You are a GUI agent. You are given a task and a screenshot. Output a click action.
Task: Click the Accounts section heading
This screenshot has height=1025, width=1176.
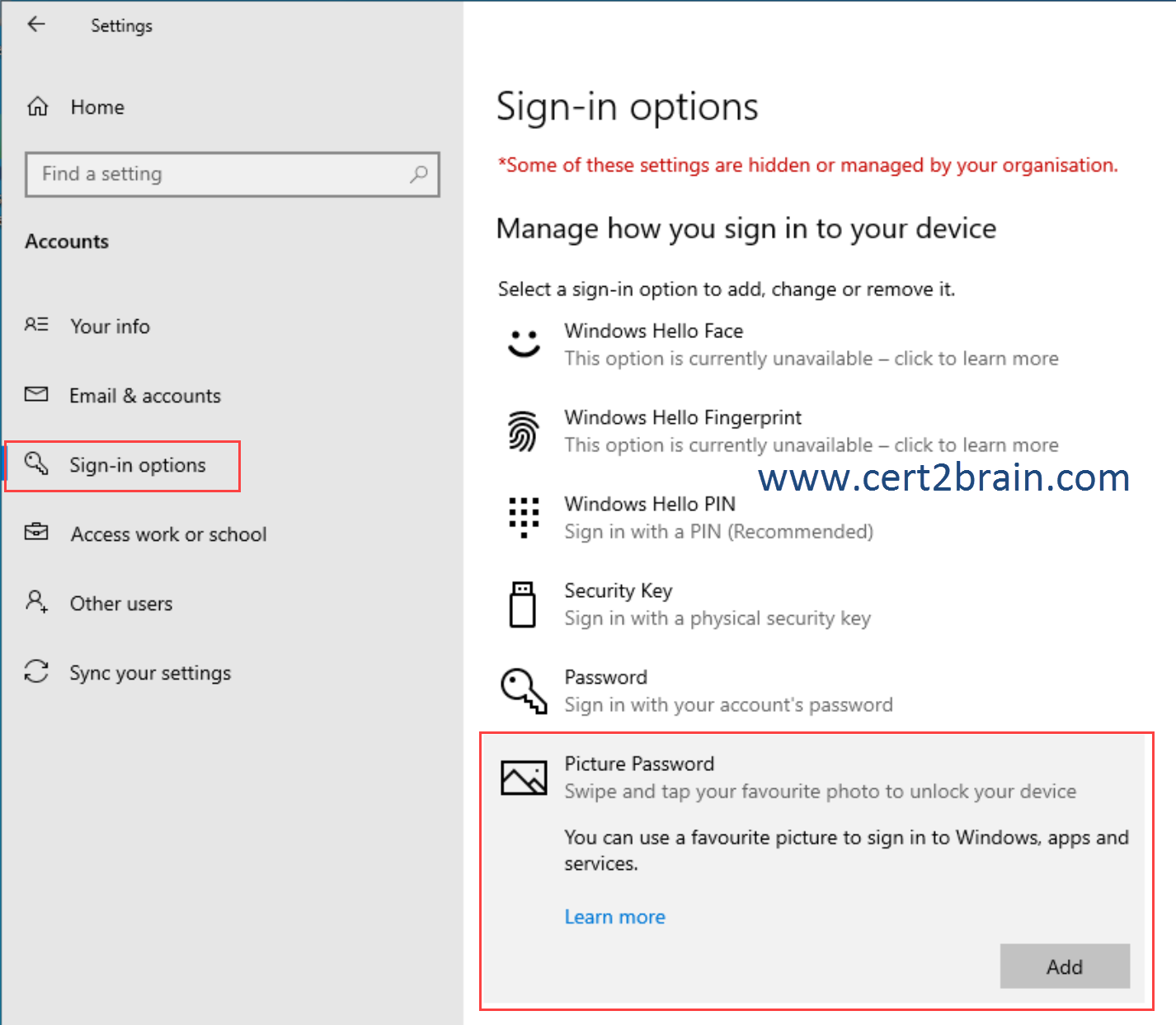coord(67,242)
